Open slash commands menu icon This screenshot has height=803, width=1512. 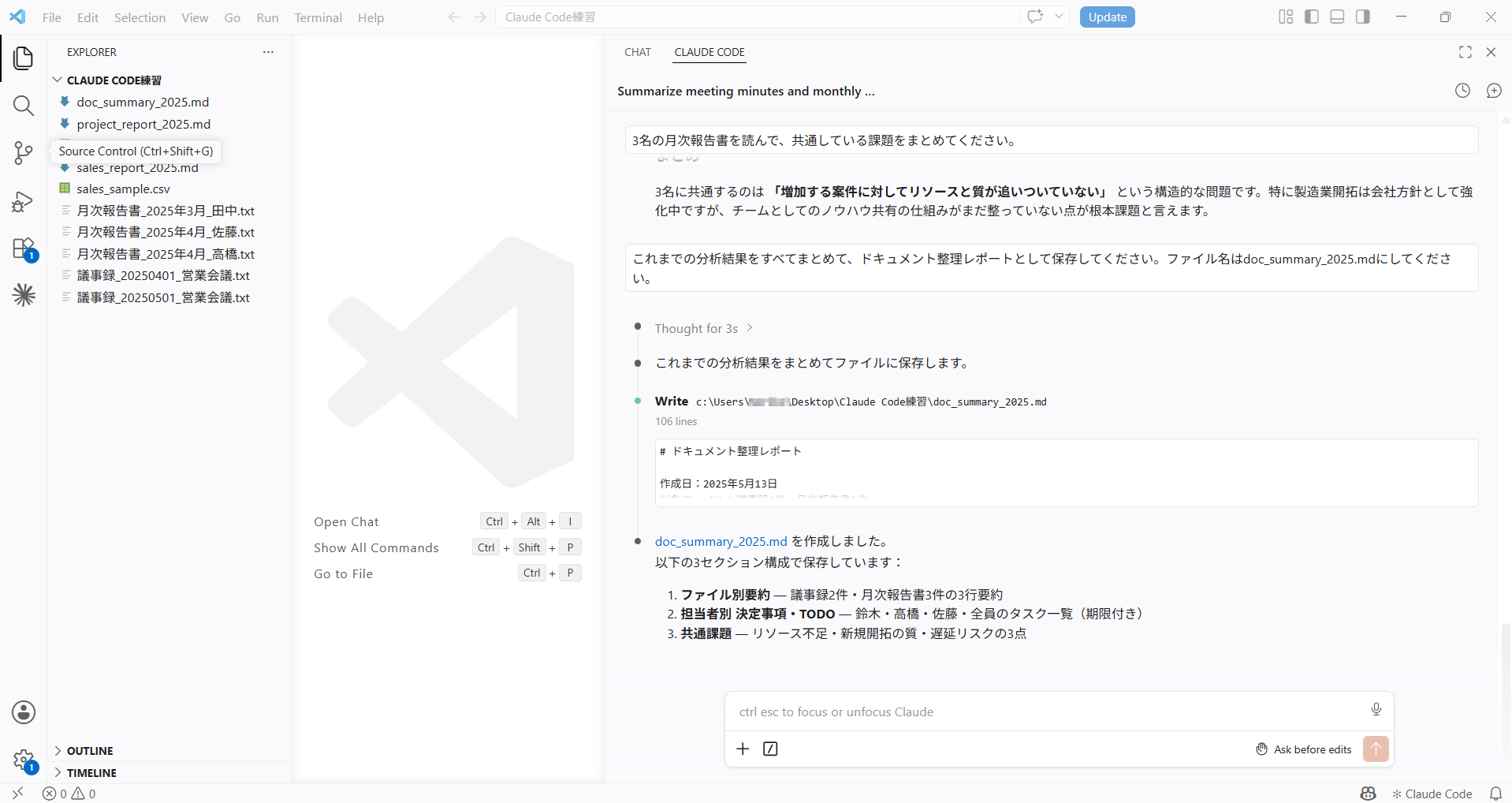(x=770, y=749)
